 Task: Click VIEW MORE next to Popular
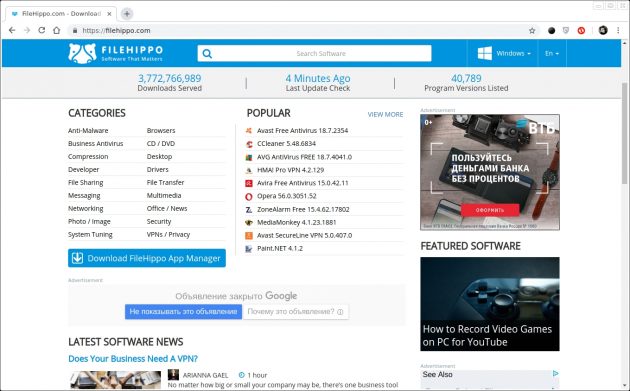pyautogui.click(x=385, y=115)
